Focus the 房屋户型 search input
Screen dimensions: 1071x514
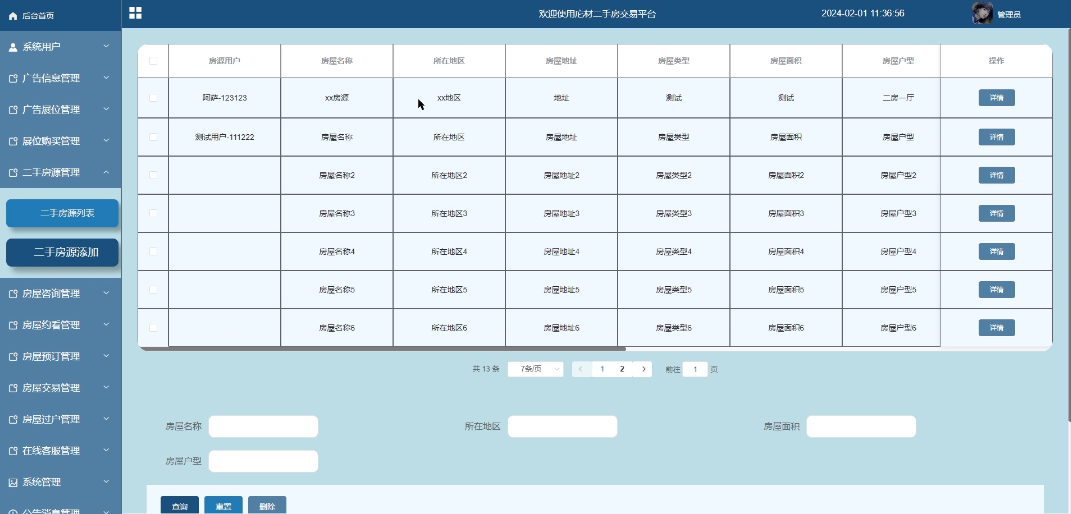point(263,461)
